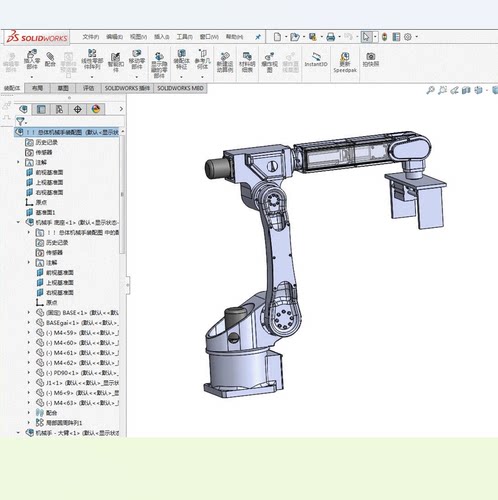Collapse the 机械手-底座<1> subassembly node

[18, 222]
